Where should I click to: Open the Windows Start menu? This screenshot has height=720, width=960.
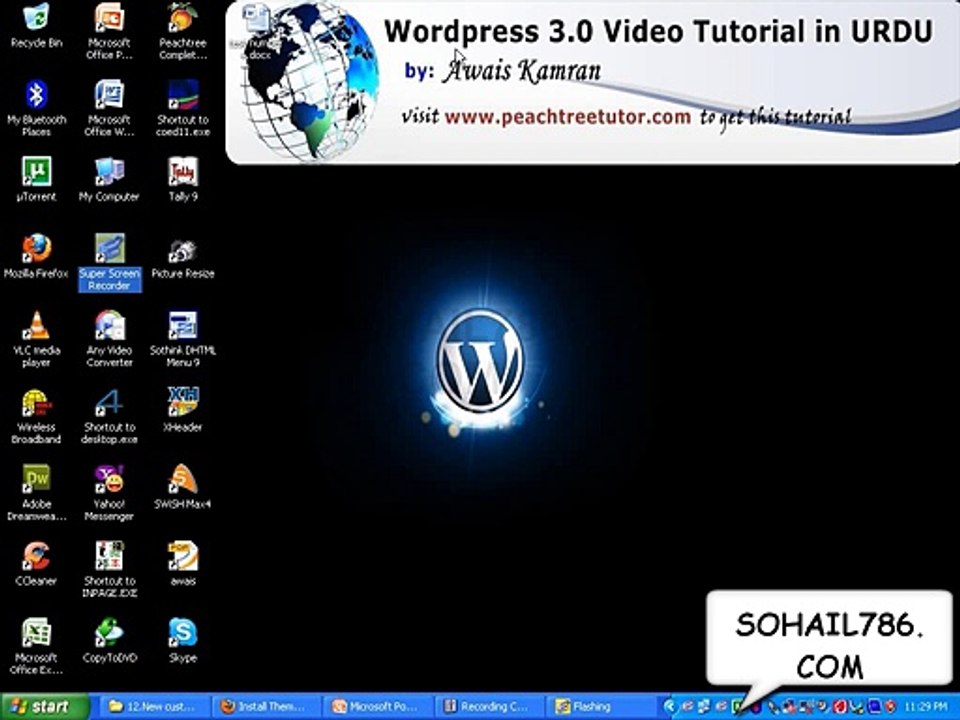[x=44, y=707]
